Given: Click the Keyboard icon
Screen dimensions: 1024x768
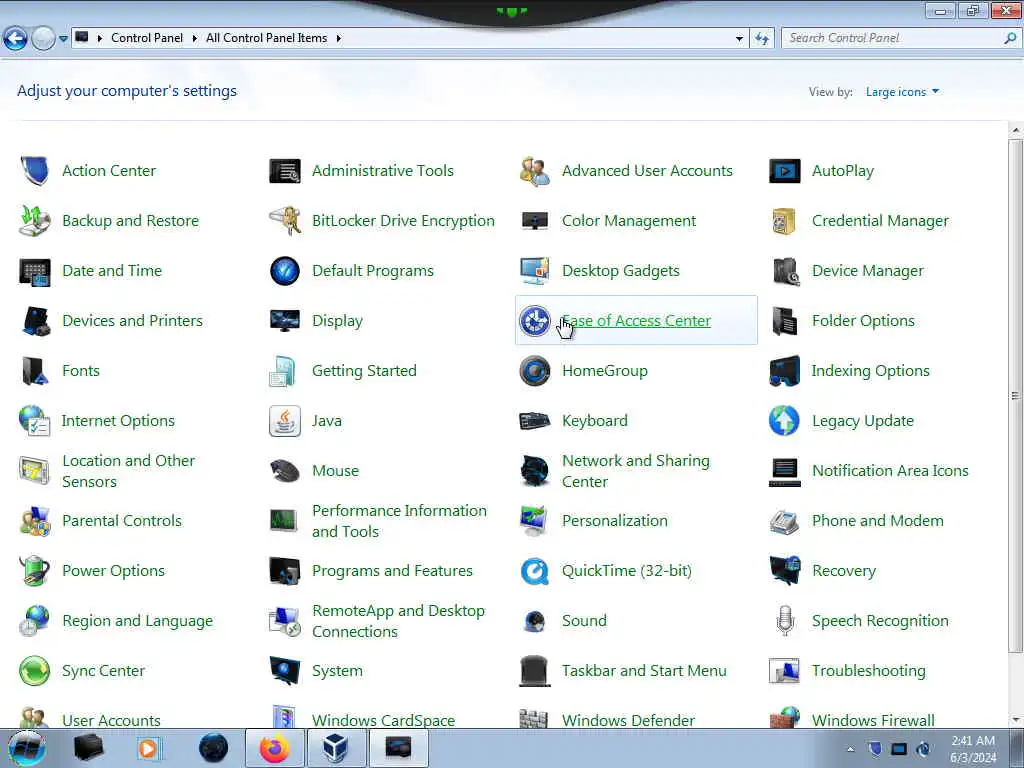Looking at the screenshot, I should pyautogui.click(x=535, y=421).
